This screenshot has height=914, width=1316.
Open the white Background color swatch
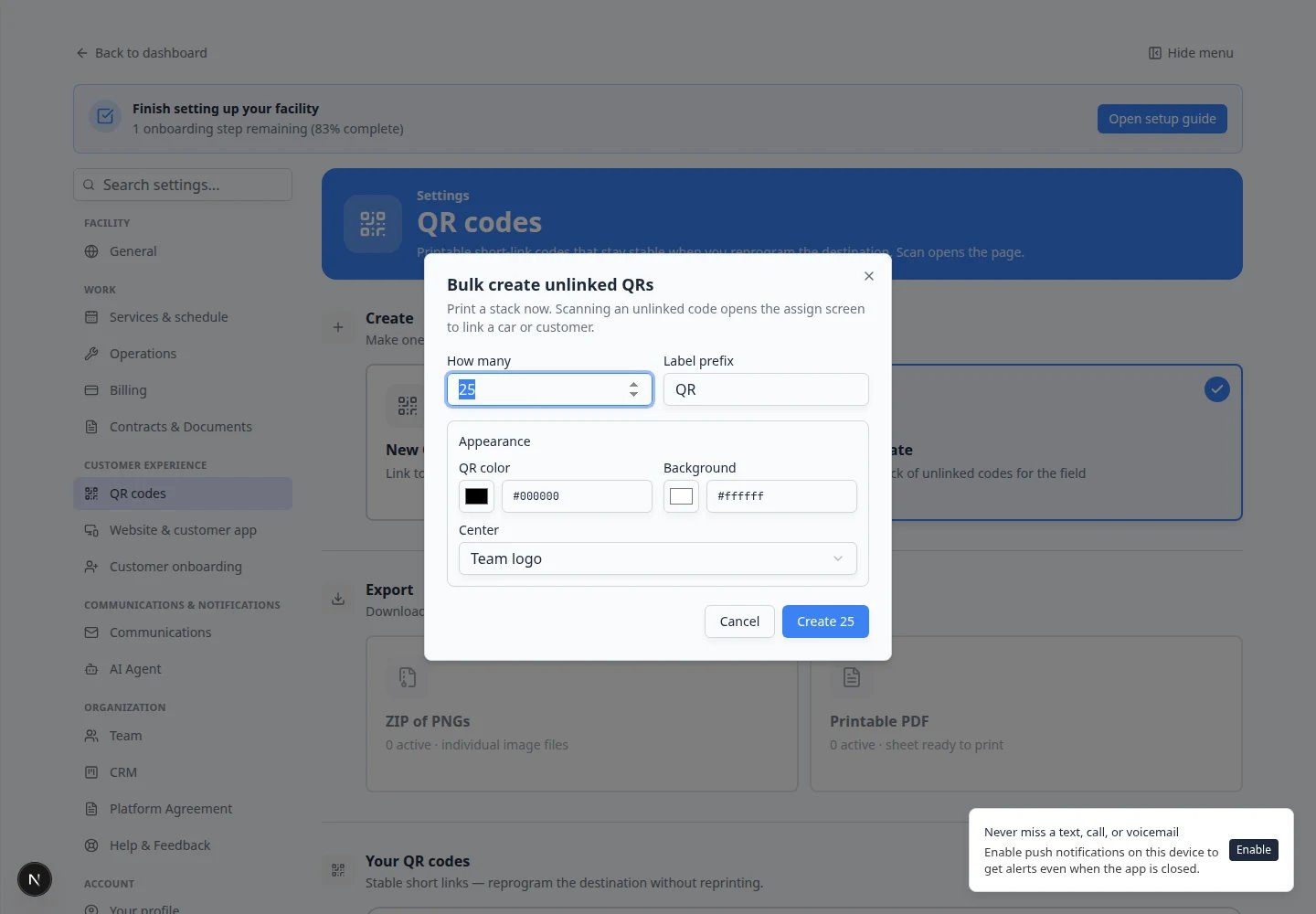[681, 496]
